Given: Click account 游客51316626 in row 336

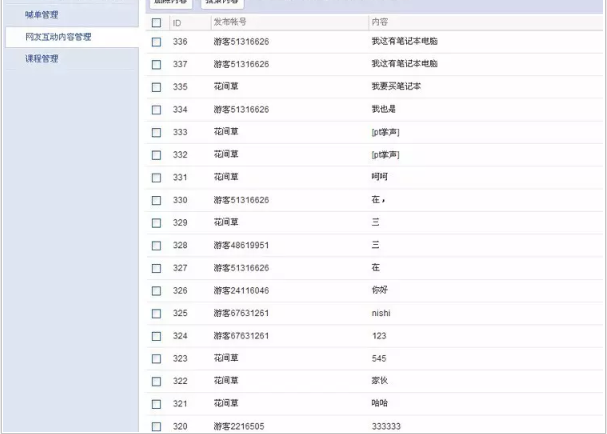Looking at the screenshot, I should click(x=241, y=41).
